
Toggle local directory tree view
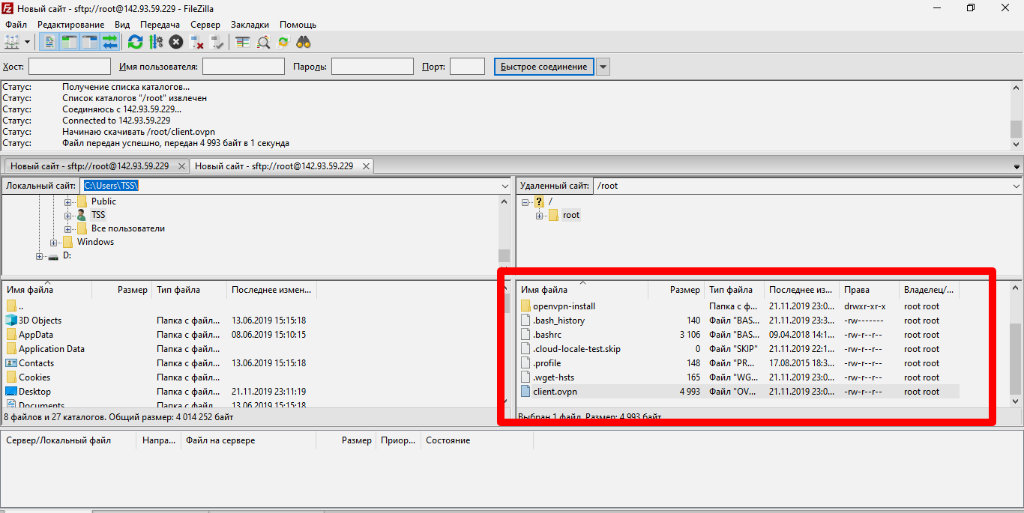[x=69, y=42]
